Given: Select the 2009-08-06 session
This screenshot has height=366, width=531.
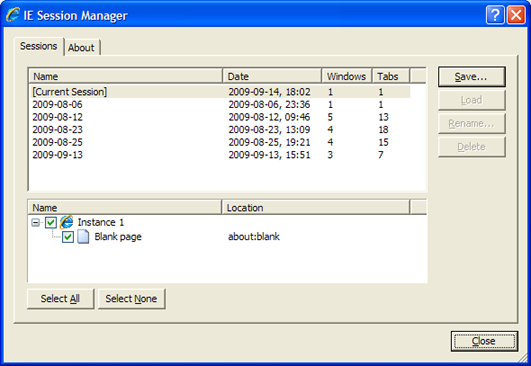Looking at the screenshot, I should [x=220, y=104].
